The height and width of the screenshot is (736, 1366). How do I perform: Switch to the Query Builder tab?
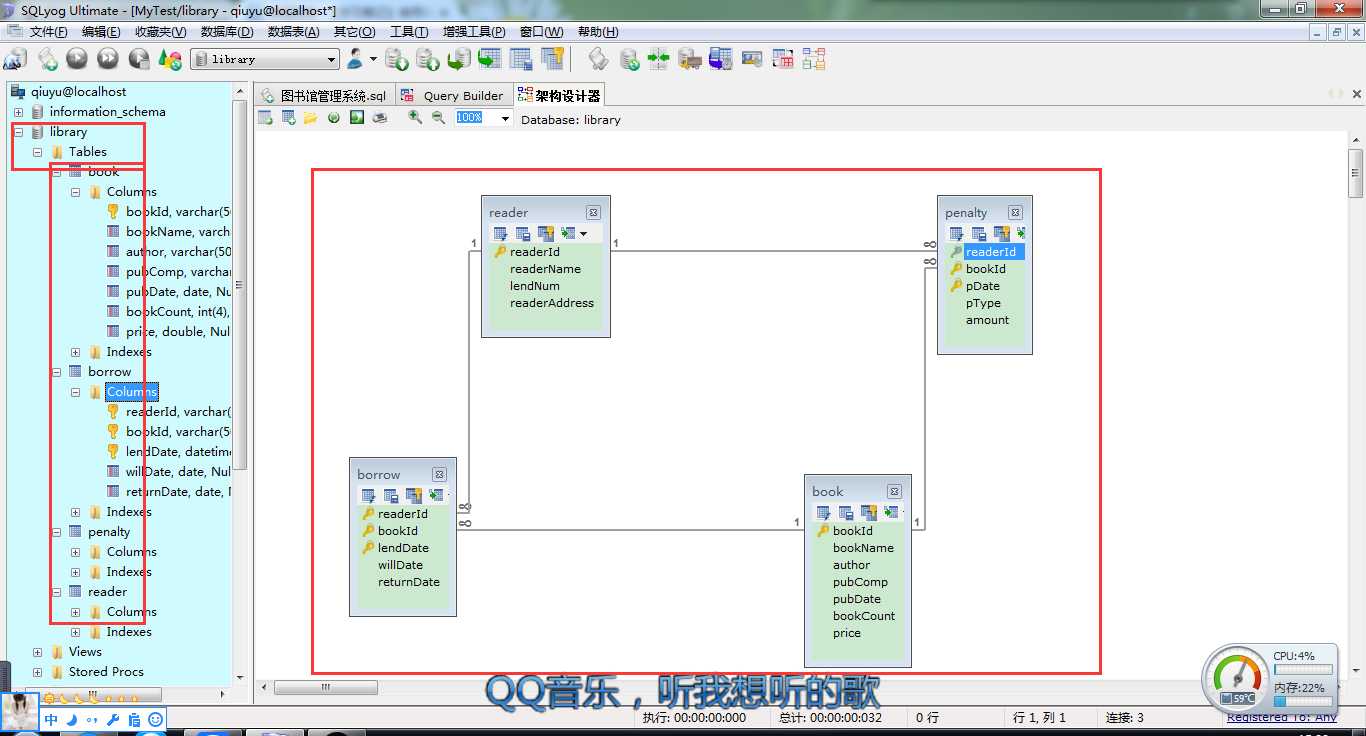pos(453,95)
